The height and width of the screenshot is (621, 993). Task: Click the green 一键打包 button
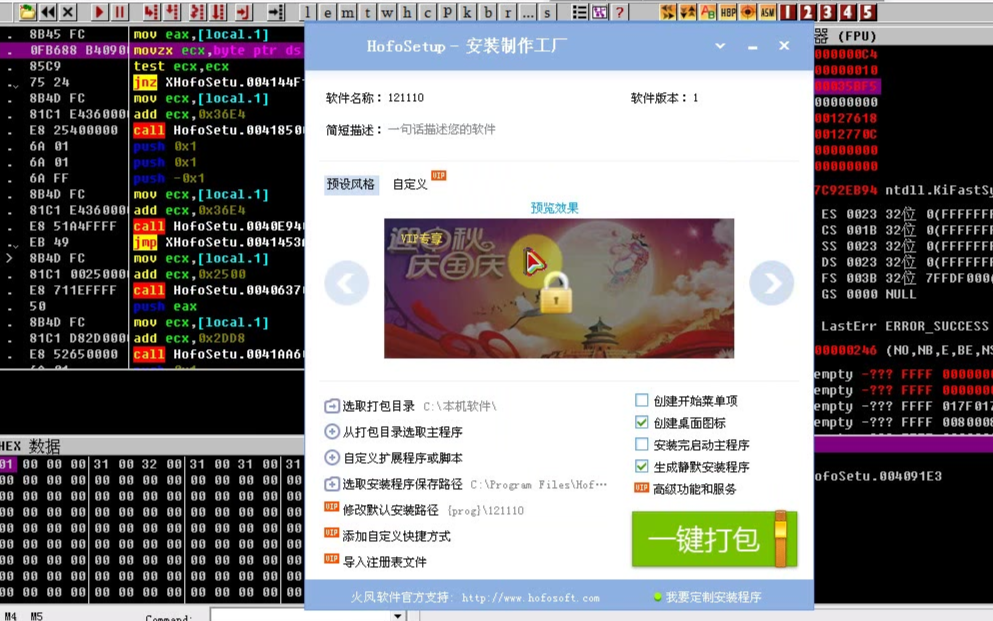pos(714,539)
